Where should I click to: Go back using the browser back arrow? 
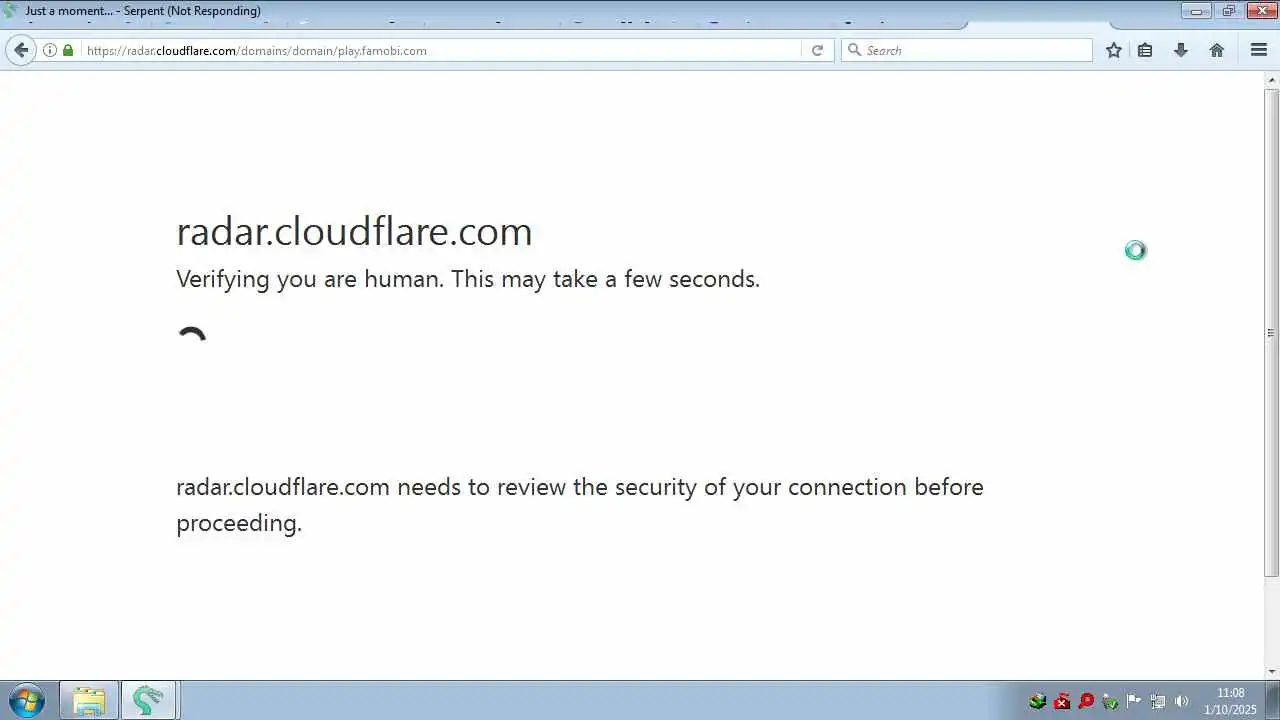point(21,50)
